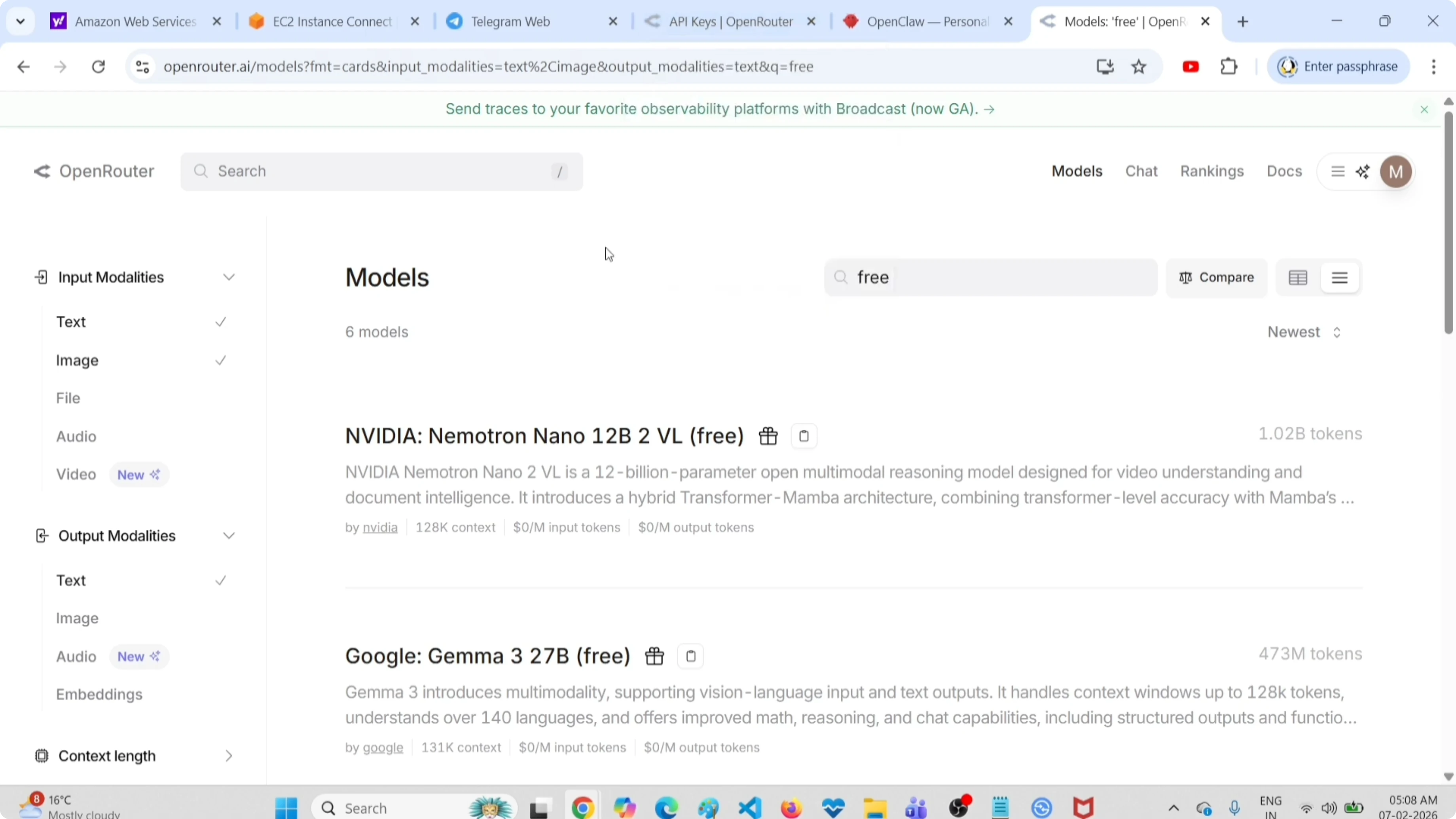
Task: Click the OpenRouter logo
Action: [93, 171]
